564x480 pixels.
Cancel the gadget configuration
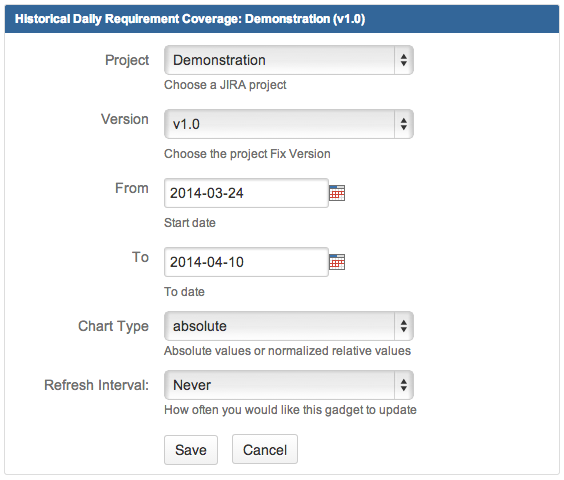point(265,449)
